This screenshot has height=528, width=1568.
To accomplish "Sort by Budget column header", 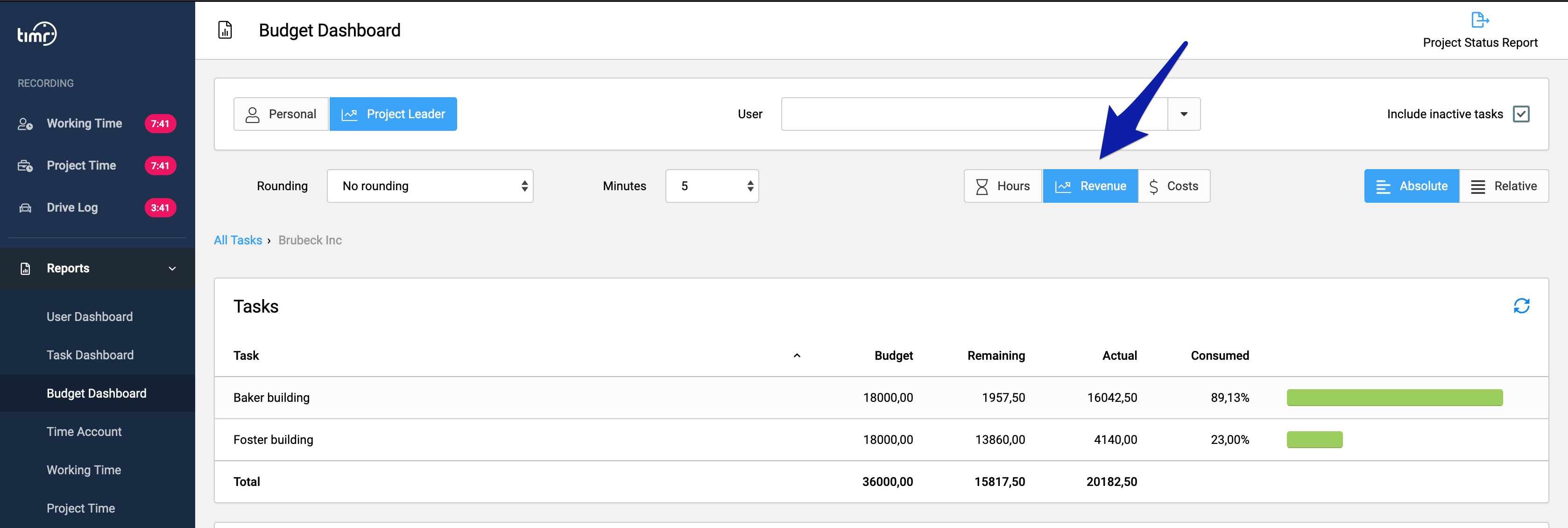I will coord(894,356).
